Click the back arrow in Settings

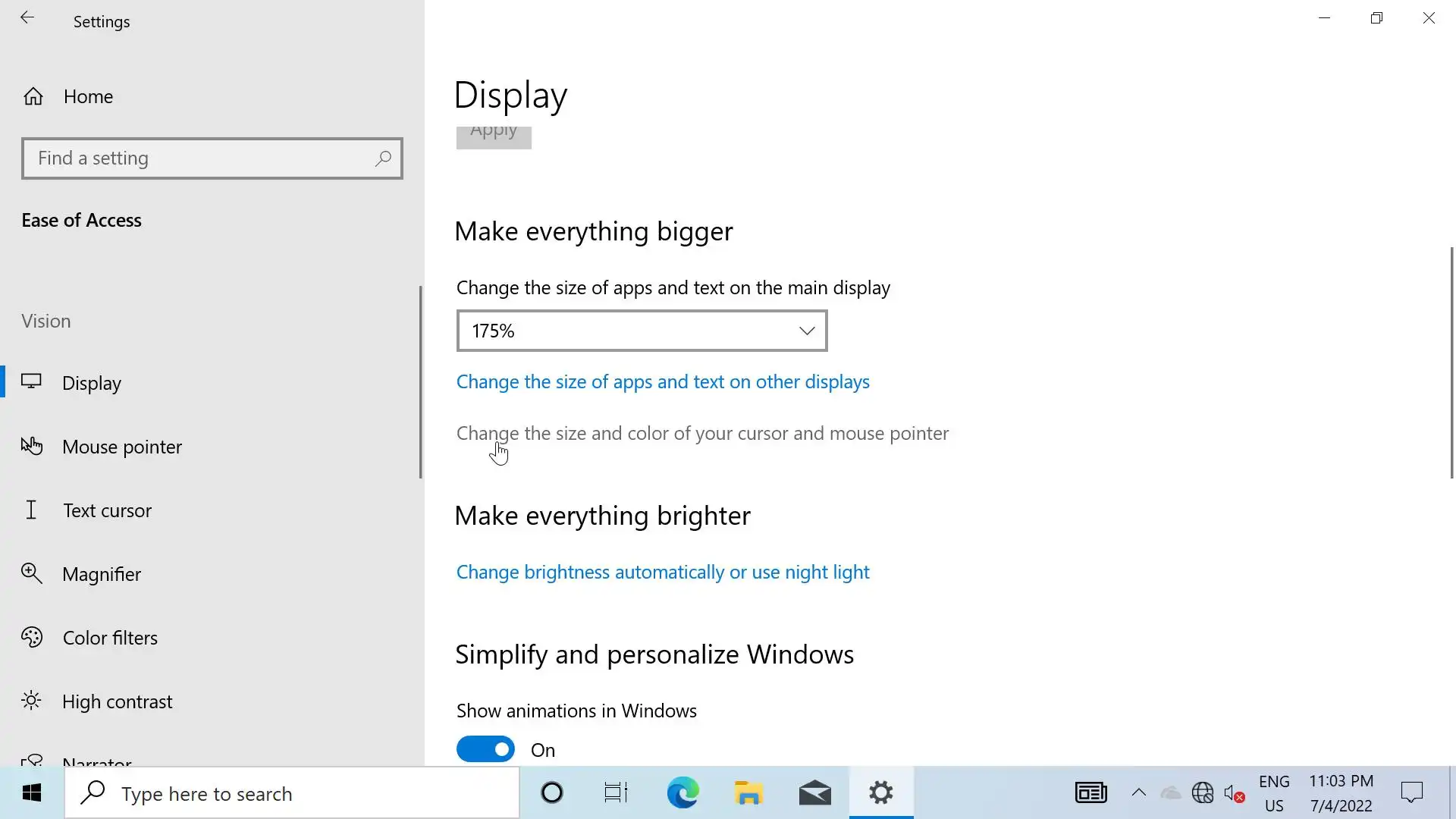click(27, 18)
